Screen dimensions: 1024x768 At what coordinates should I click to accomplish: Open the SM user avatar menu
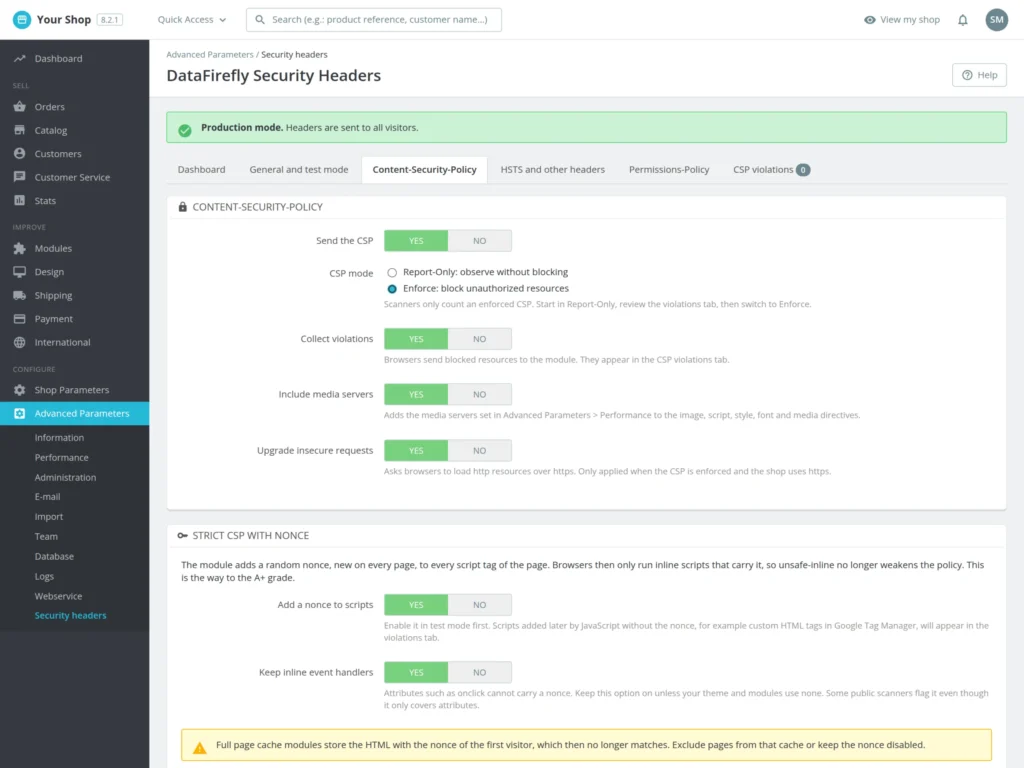(996, 20)
